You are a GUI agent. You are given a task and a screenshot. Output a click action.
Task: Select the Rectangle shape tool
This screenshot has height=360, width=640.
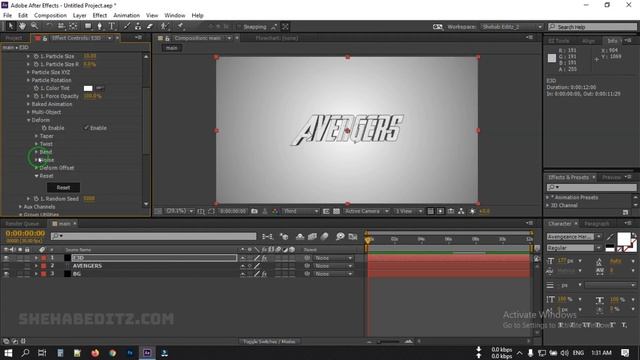88,26
